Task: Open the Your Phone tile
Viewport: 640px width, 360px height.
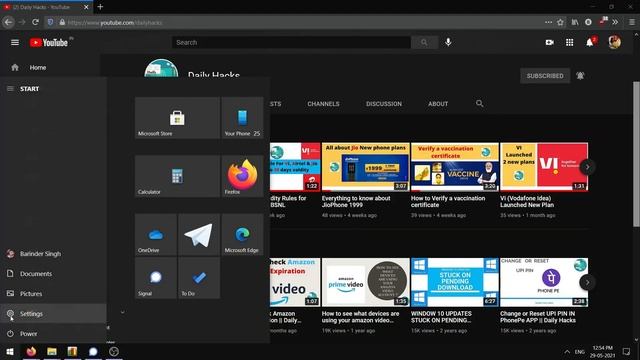Action: pos(242,118)
